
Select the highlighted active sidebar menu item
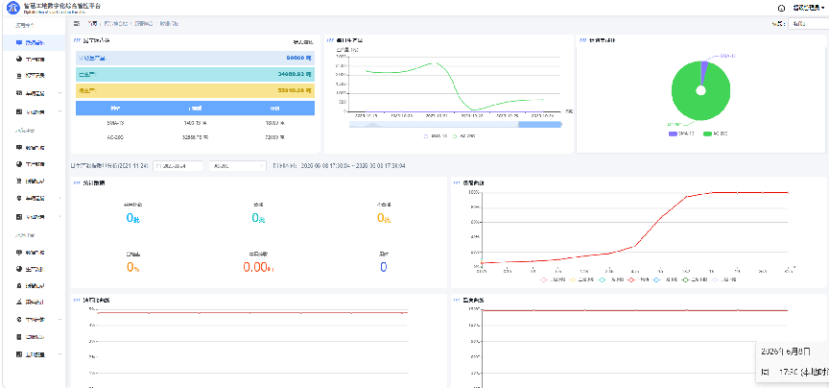point(33,43)
